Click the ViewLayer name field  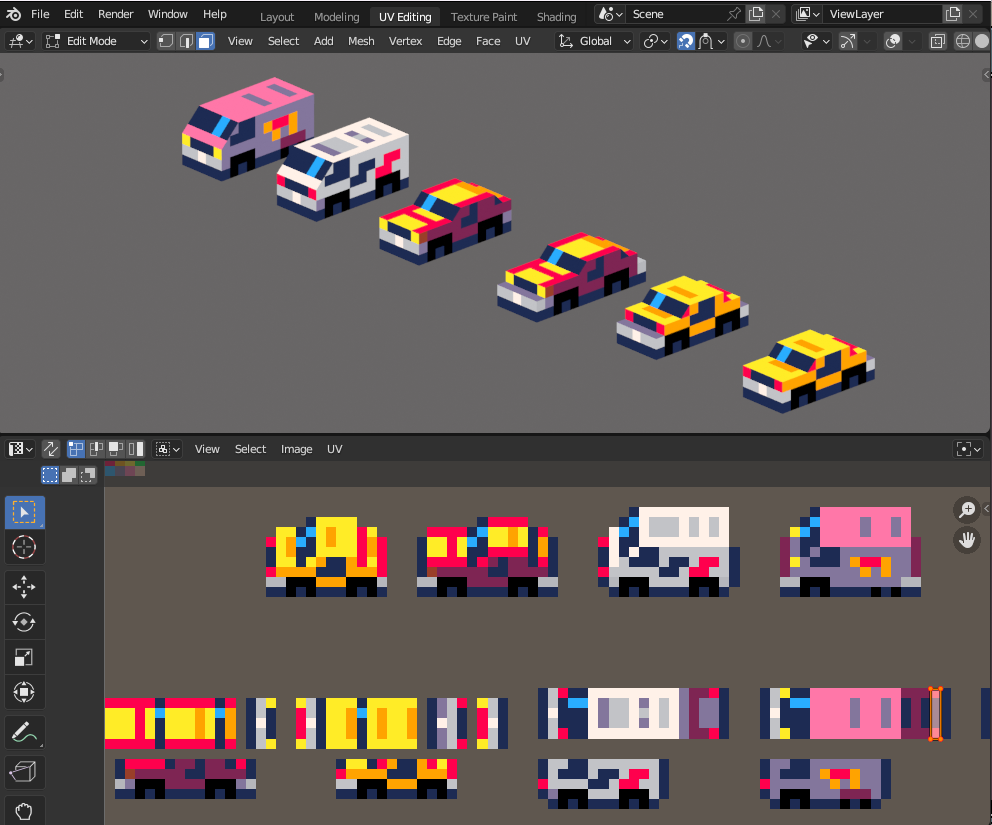click(x=881, y=14)
